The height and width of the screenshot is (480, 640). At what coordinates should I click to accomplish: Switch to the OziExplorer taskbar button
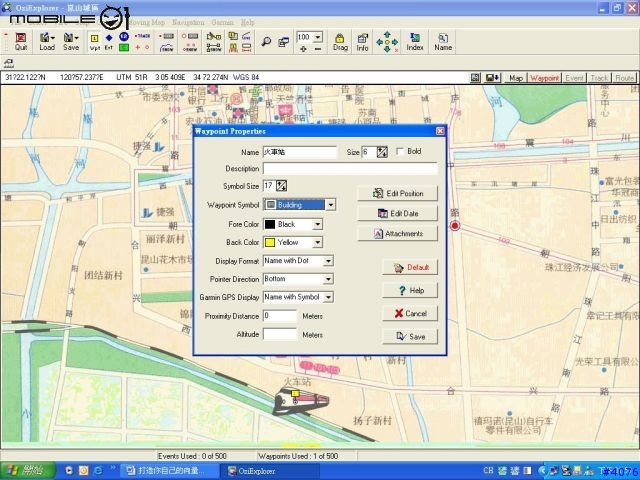(x=269, y=471)
